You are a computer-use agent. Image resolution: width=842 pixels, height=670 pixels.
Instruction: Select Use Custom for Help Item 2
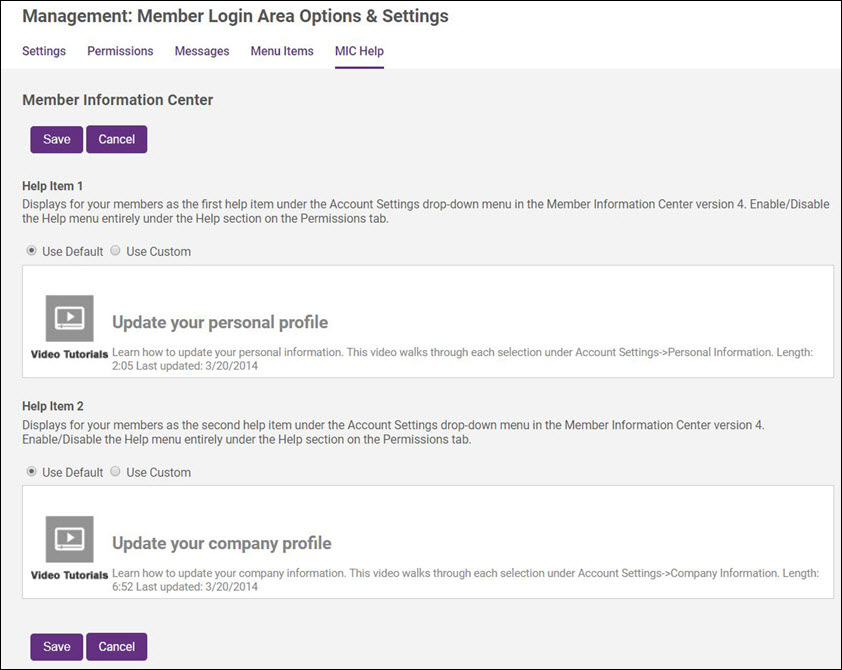115,472
